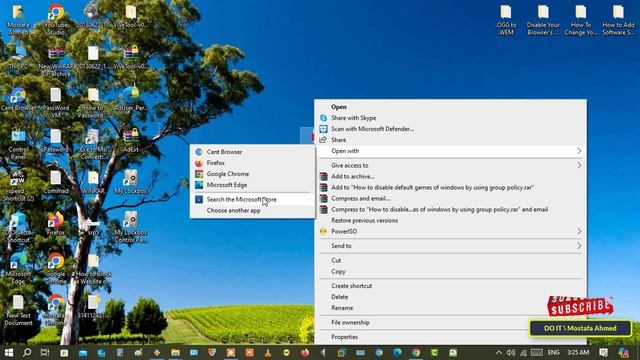The image size is (640, 360).
Task: Select the .OGG to .WEM desktop file
Action: click(x=506, y=20)
